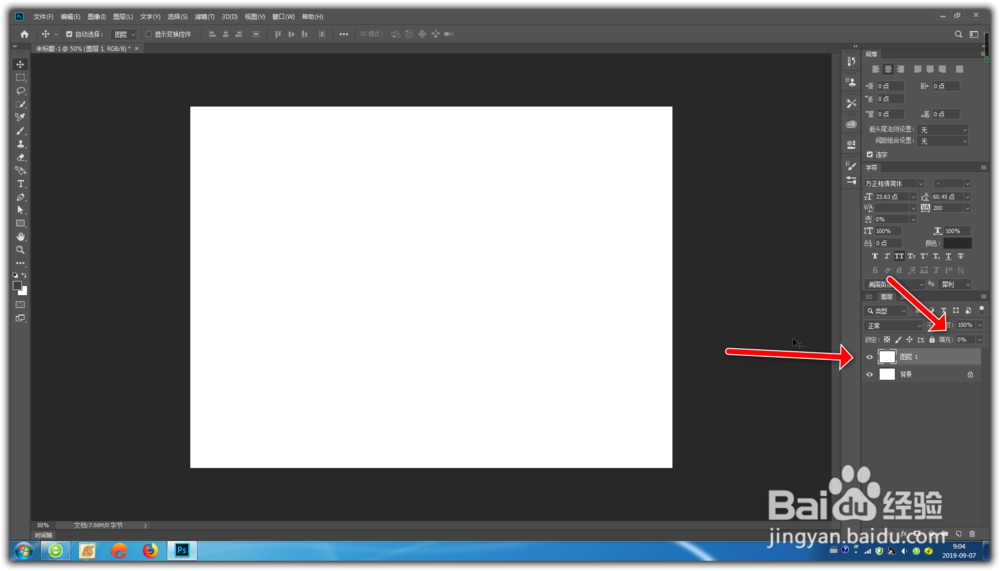Open the 避头尾法则设置 dropdown
Viewport: 1000px width, 571px height.
pos(943,130)
